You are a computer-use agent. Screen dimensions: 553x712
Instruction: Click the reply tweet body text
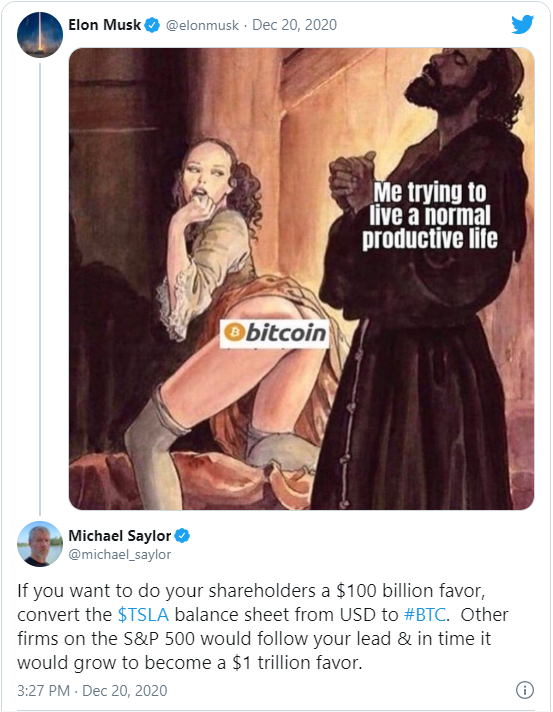tap(262, 627)
